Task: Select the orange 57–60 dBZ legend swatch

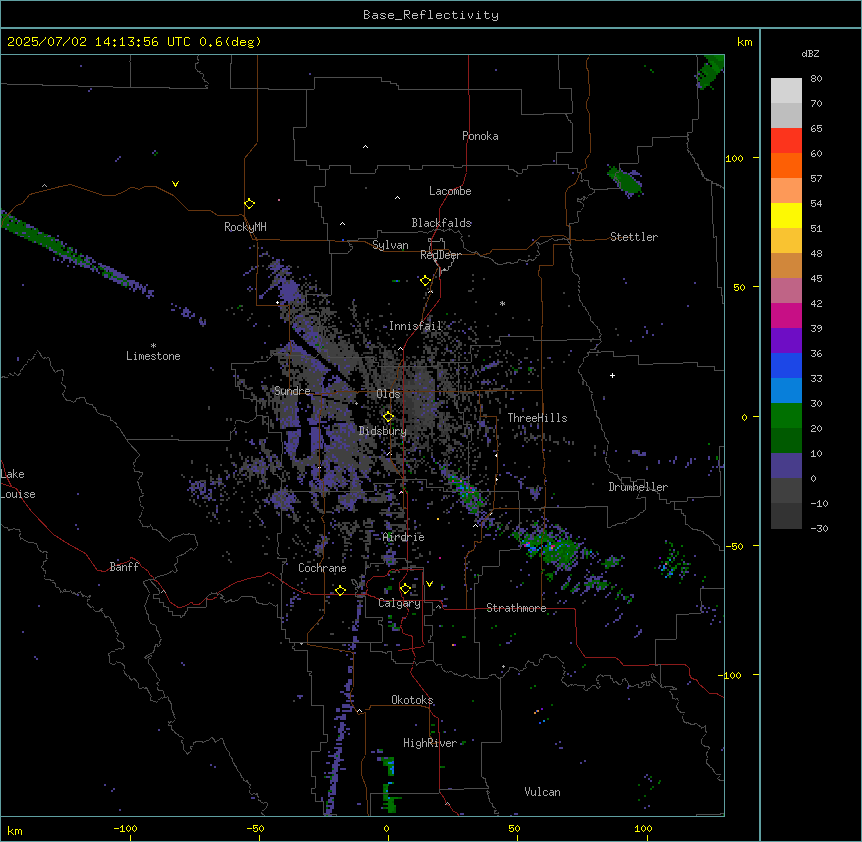Action: (786, 165)
